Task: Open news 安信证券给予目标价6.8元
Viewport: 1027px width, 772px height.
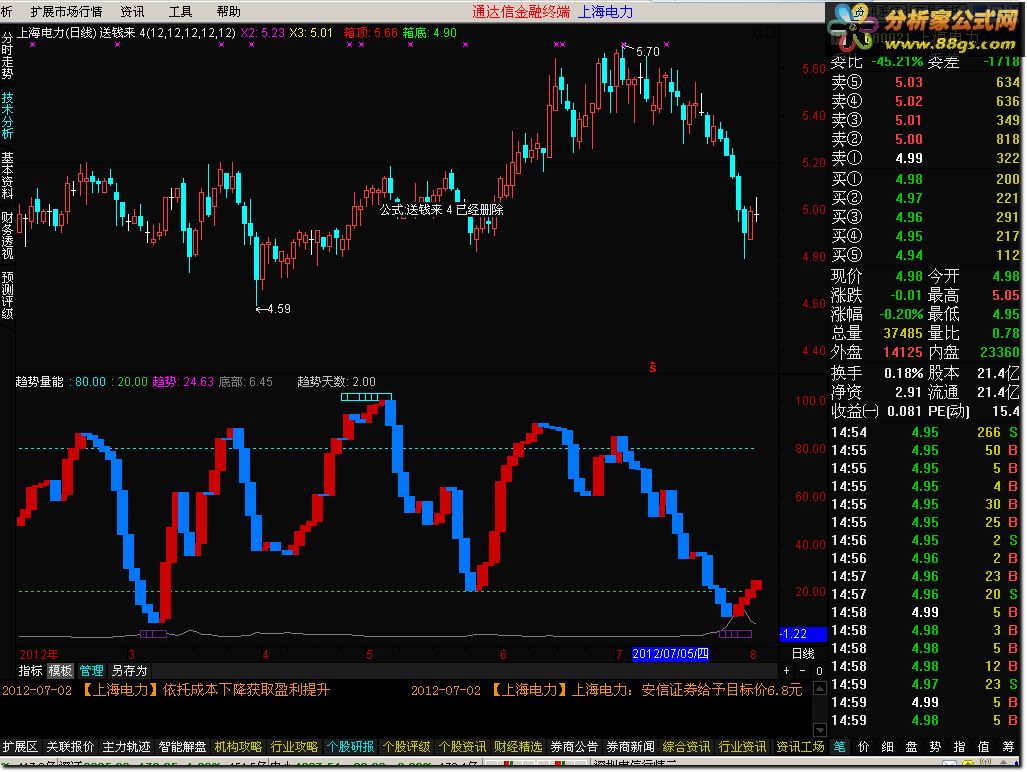Action: (721, 689)
